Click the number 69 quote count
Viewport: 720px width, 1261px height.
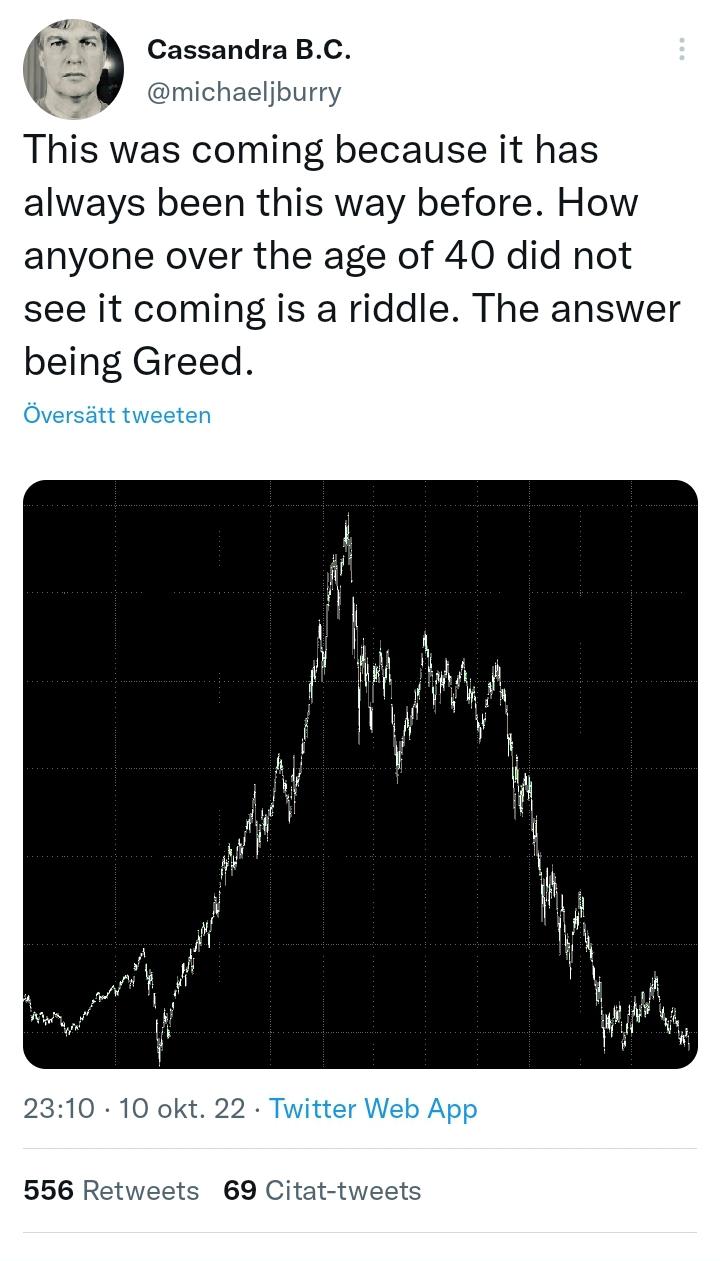(x=240, y=1190)
